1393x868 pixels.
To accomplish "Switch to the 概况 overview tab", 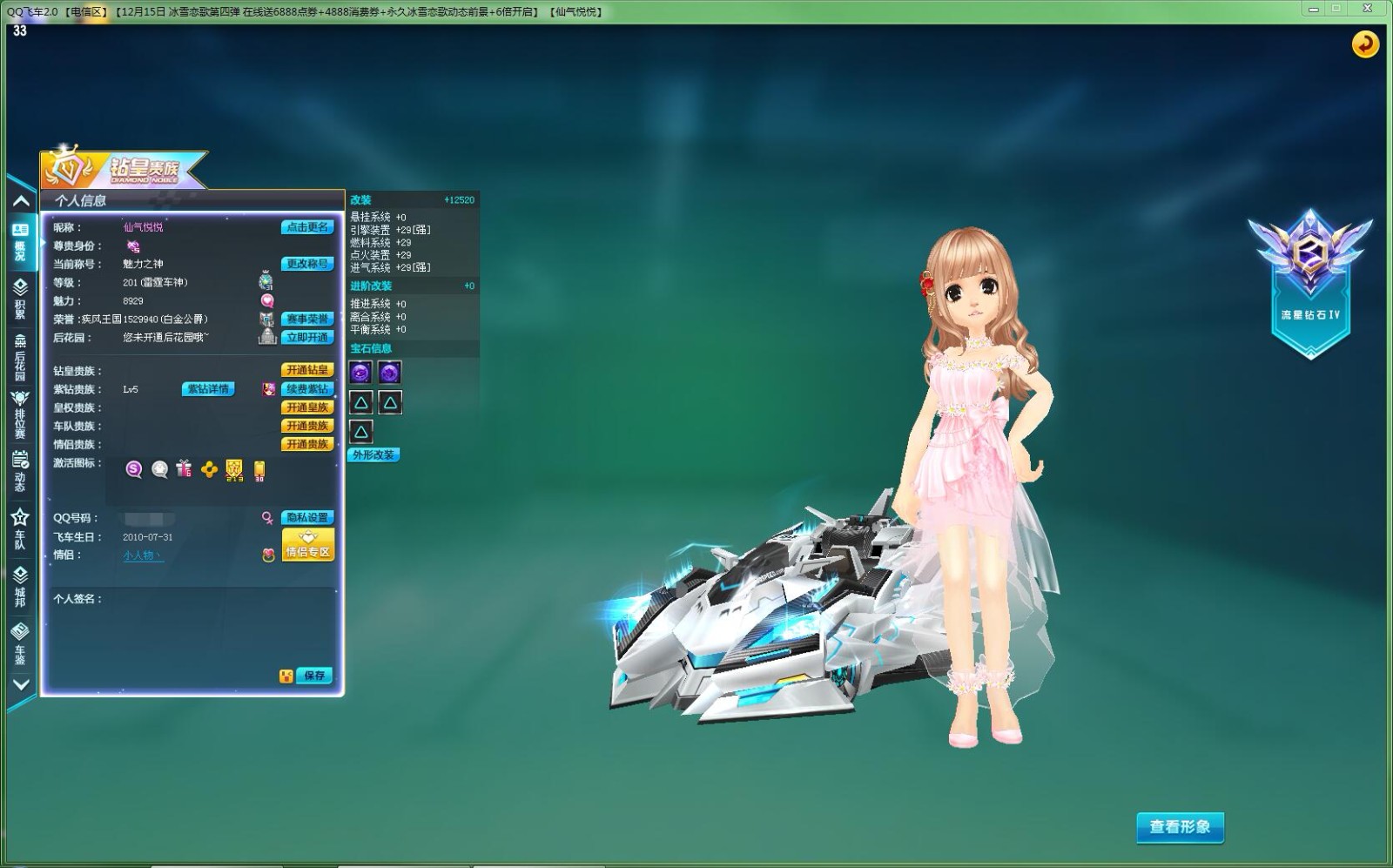I will [20, 241].
